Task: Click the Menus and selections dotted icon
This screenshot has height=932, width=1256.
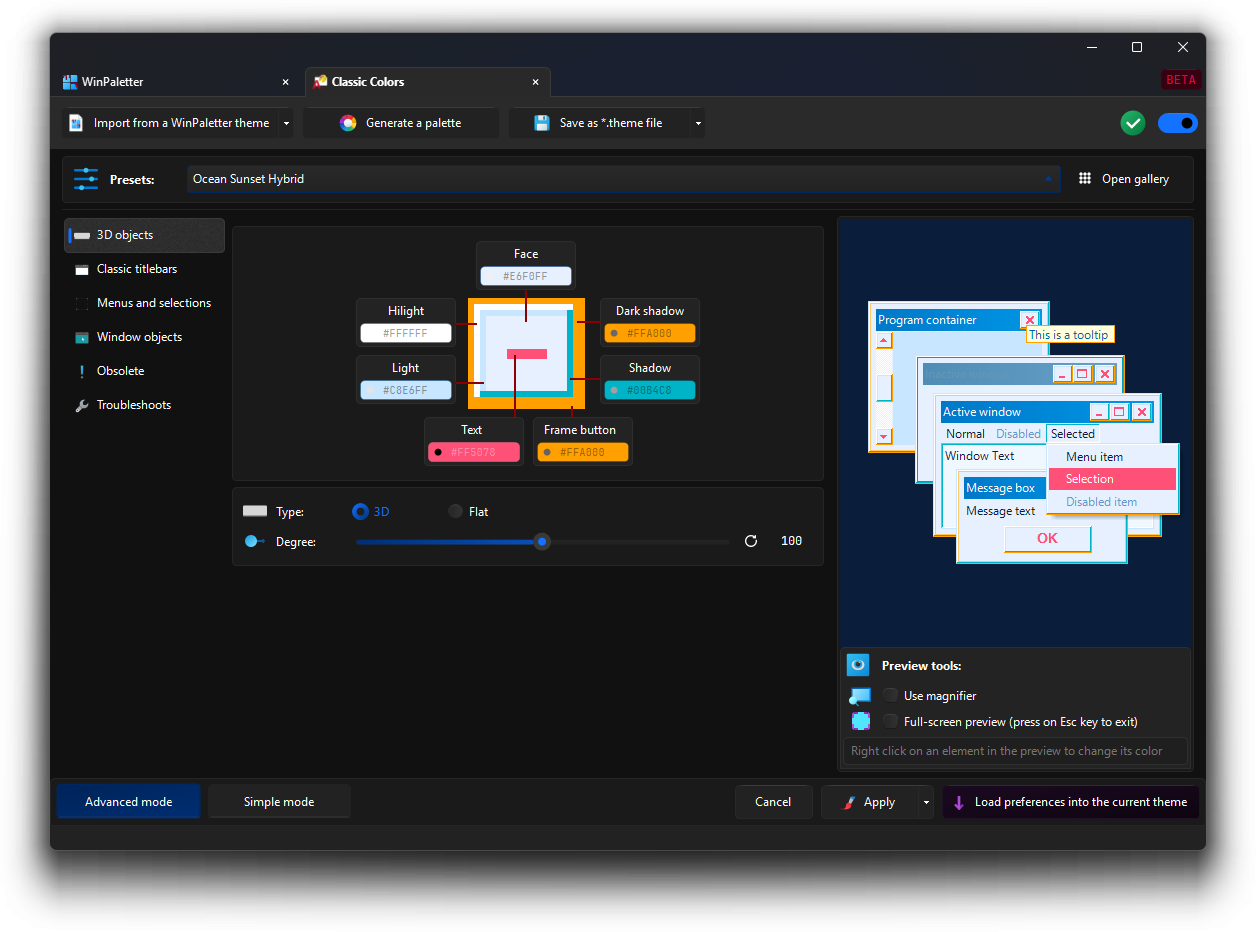Action: (82, 303)
